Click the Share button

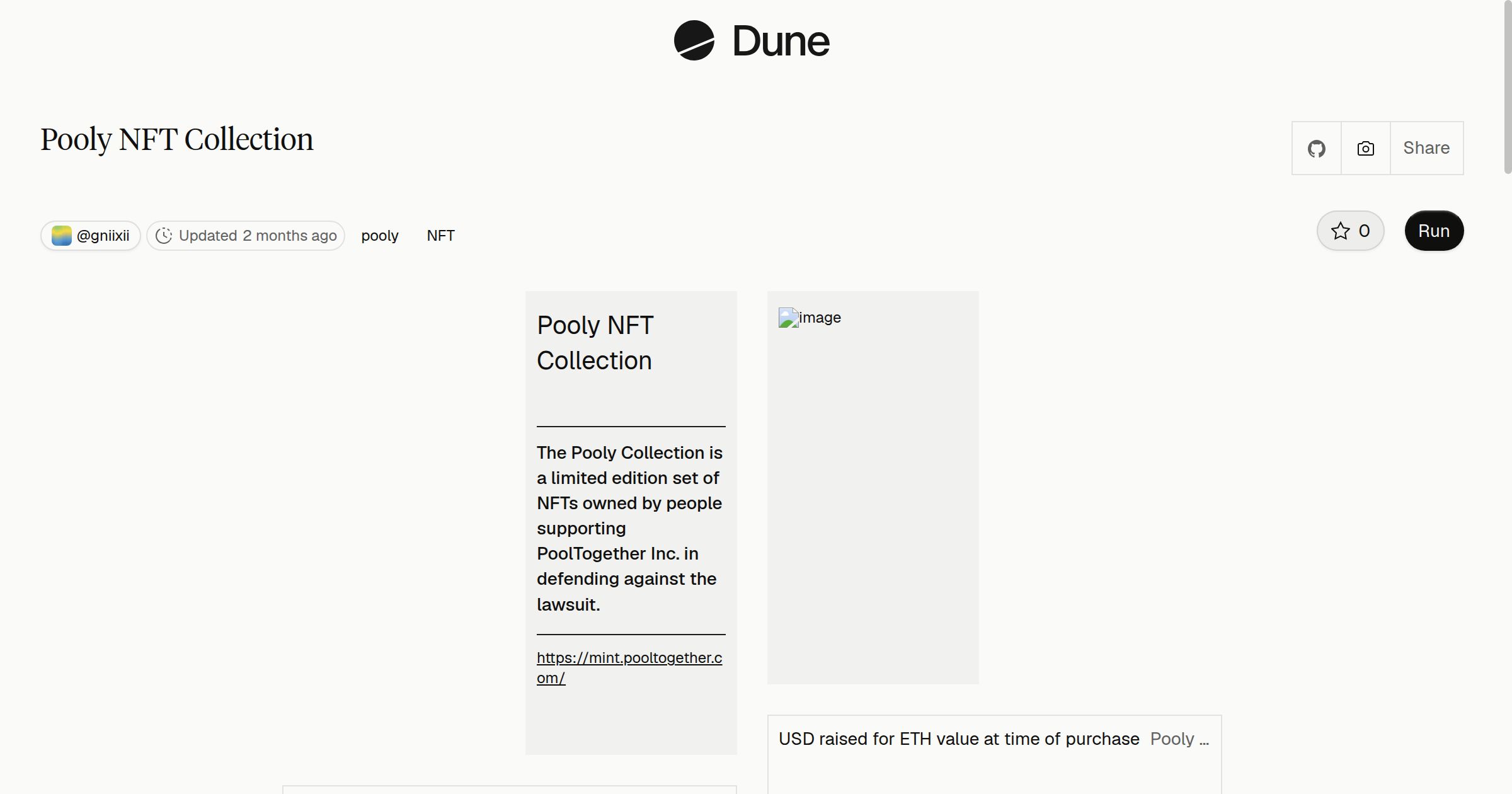(1426, 148)
